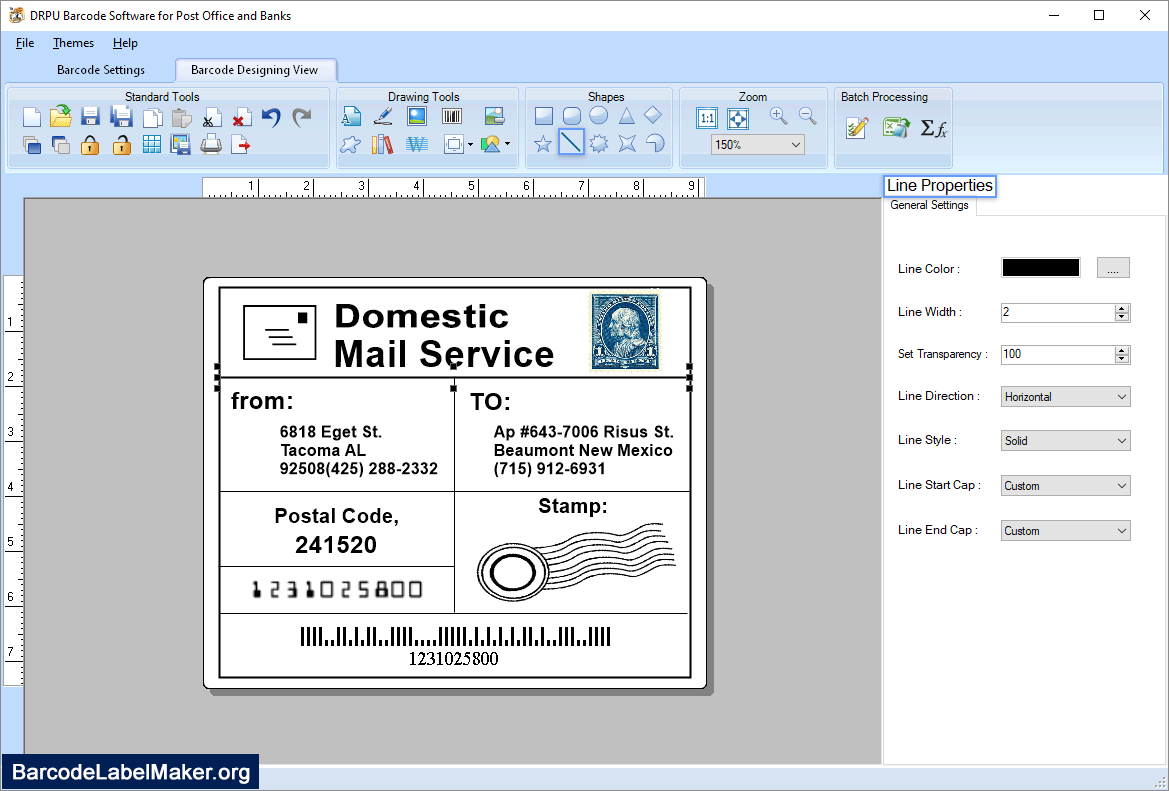1169x791 pixels.
Task: Select the Picture insert tool
Action: (417, 116)
